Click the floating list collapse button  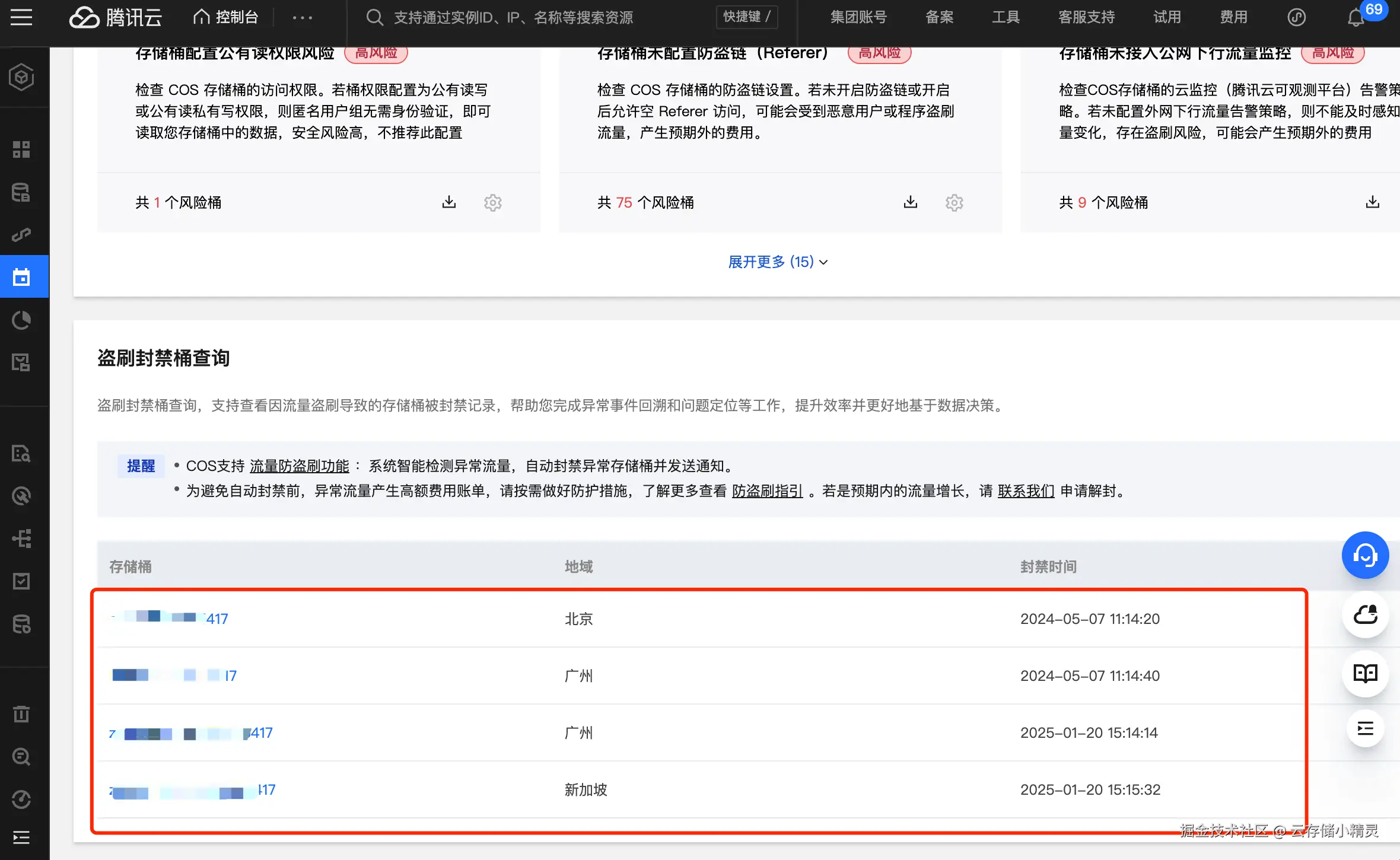tap(1366, 728)
